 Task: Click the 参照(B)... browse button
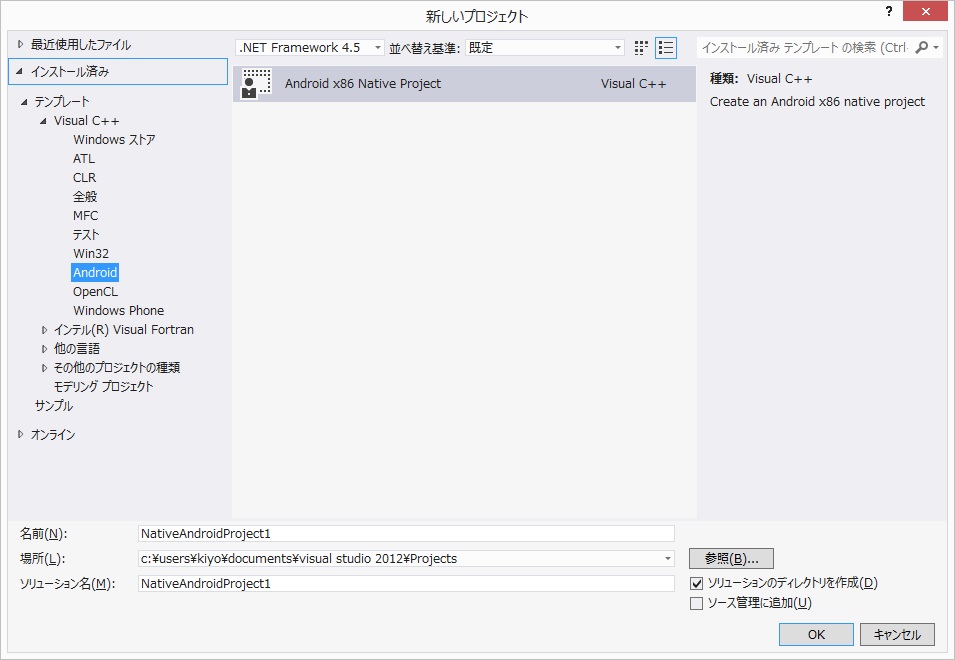click(x=731, y=559)
